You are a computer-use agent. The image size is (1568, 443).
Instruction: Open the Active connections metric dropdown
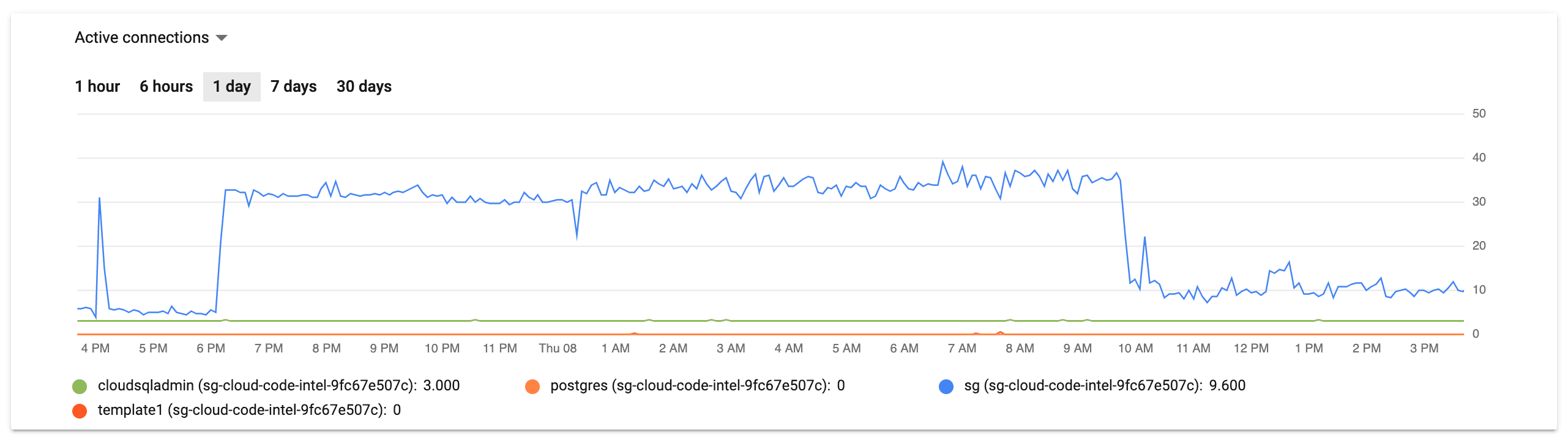click(151, 38)
